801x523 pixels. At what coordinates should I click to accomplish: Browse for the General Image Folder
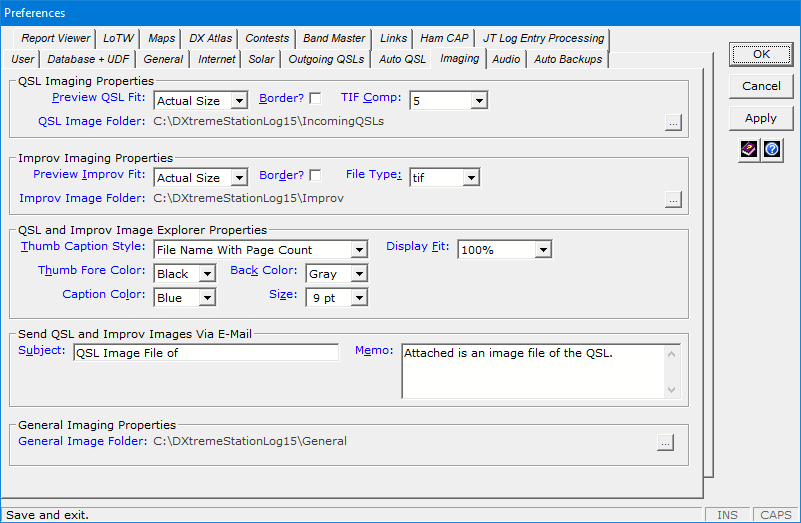(665, 442)
